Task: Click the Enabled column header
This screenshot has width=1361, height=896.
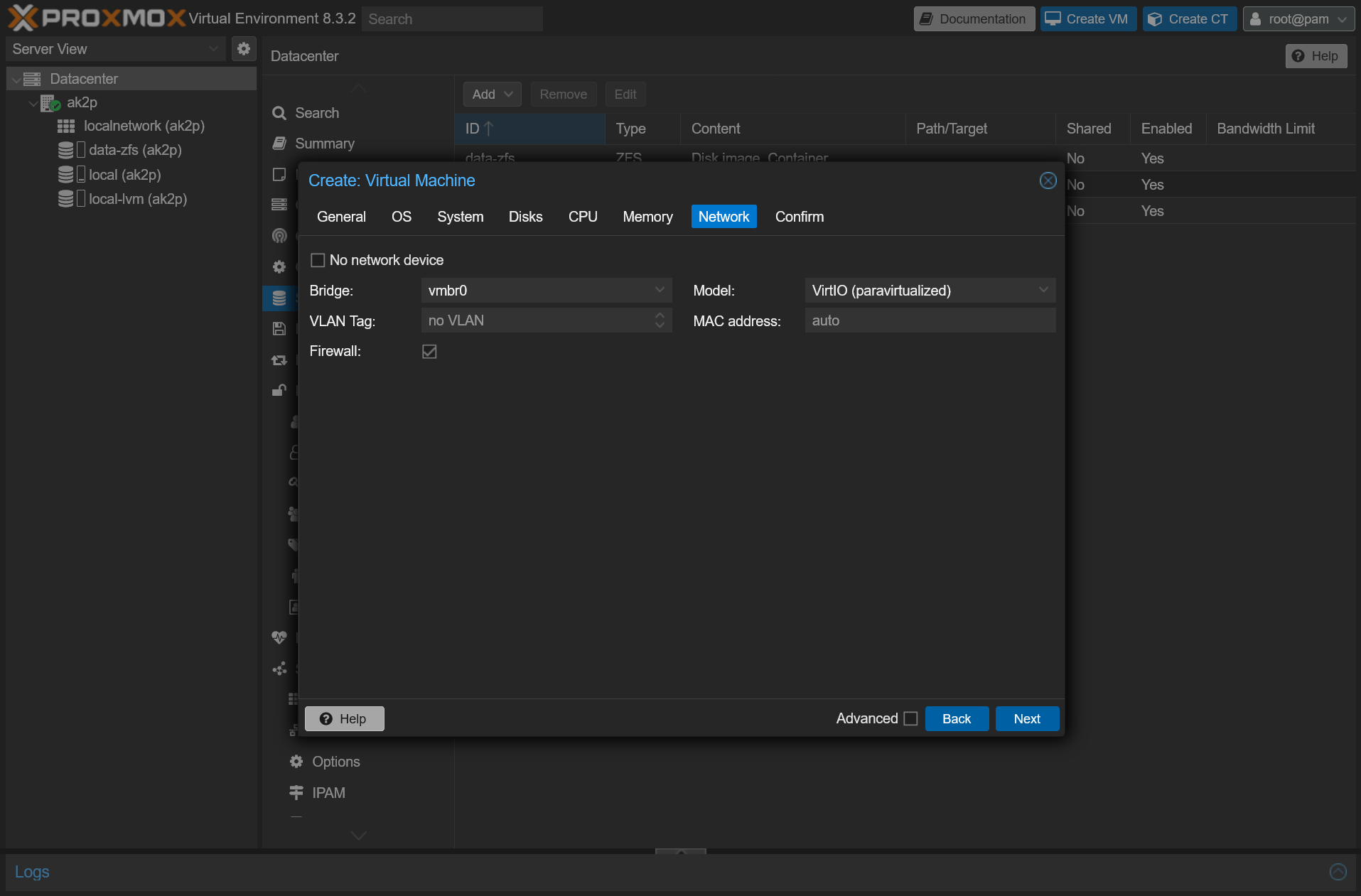Action: (1166, 129)
